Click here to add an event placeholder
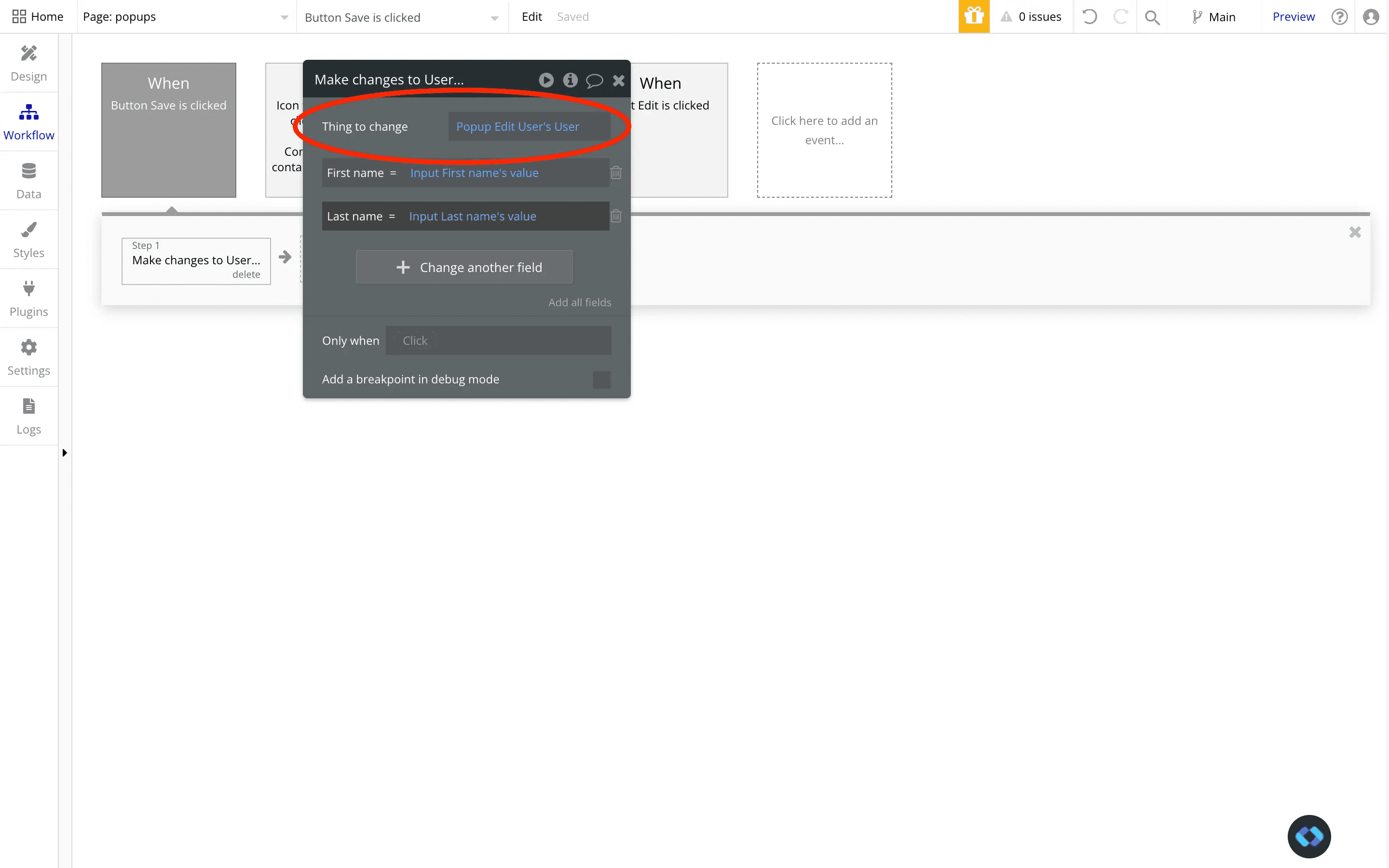This screenshot has width=1389, height=868. (824, 130)
